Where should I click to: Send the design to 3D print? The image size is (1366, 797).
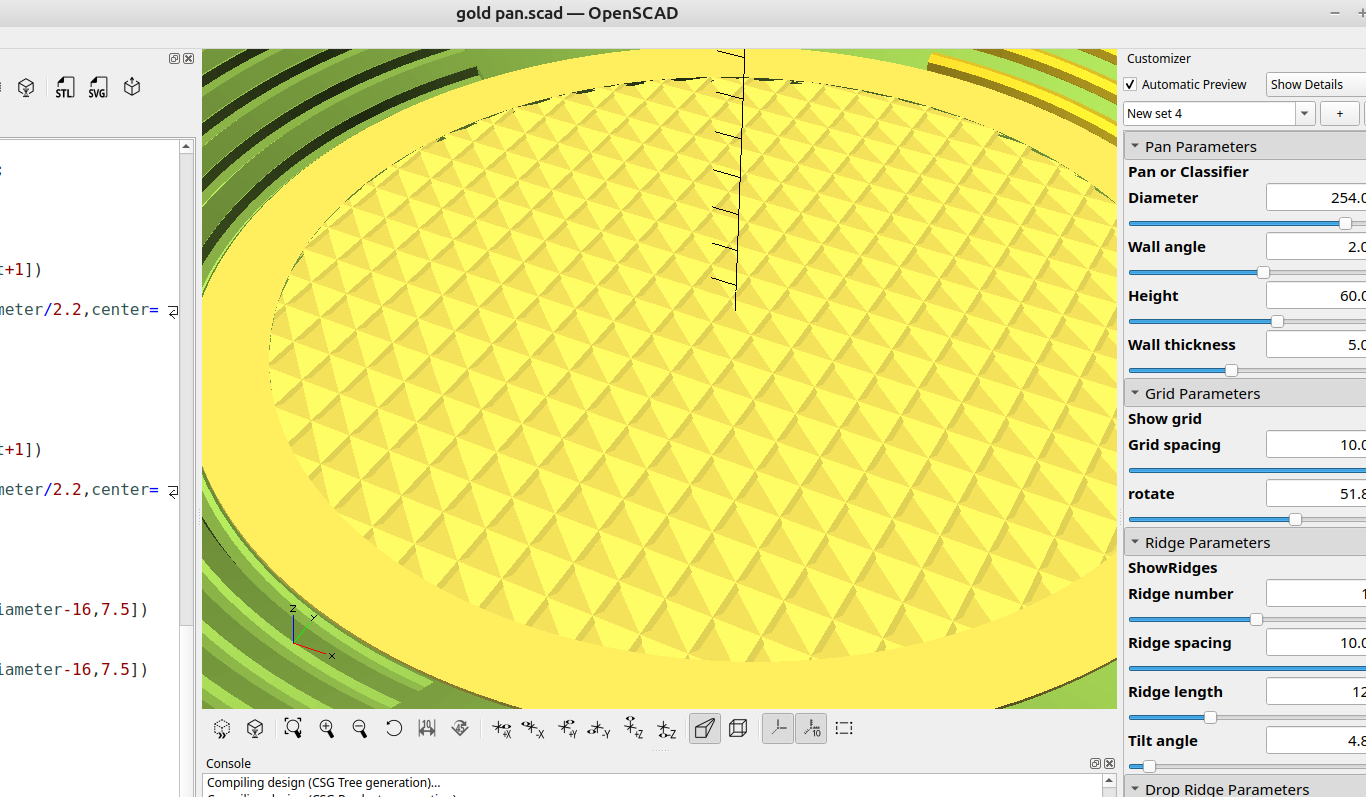(131, 88)
